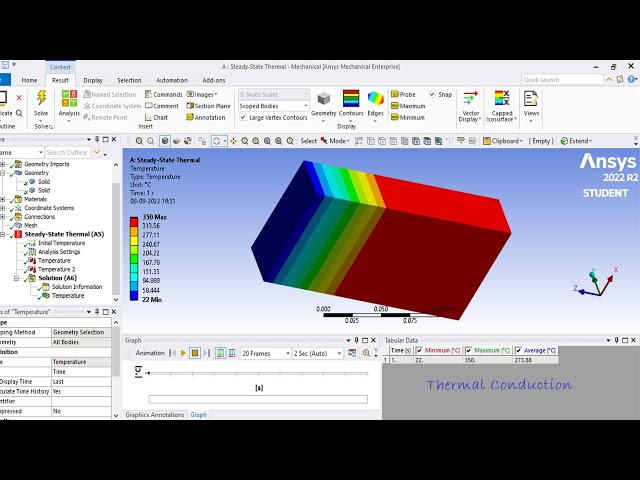
Task: Click the Quick Launch search field
Action: click(x=562, y=80)
